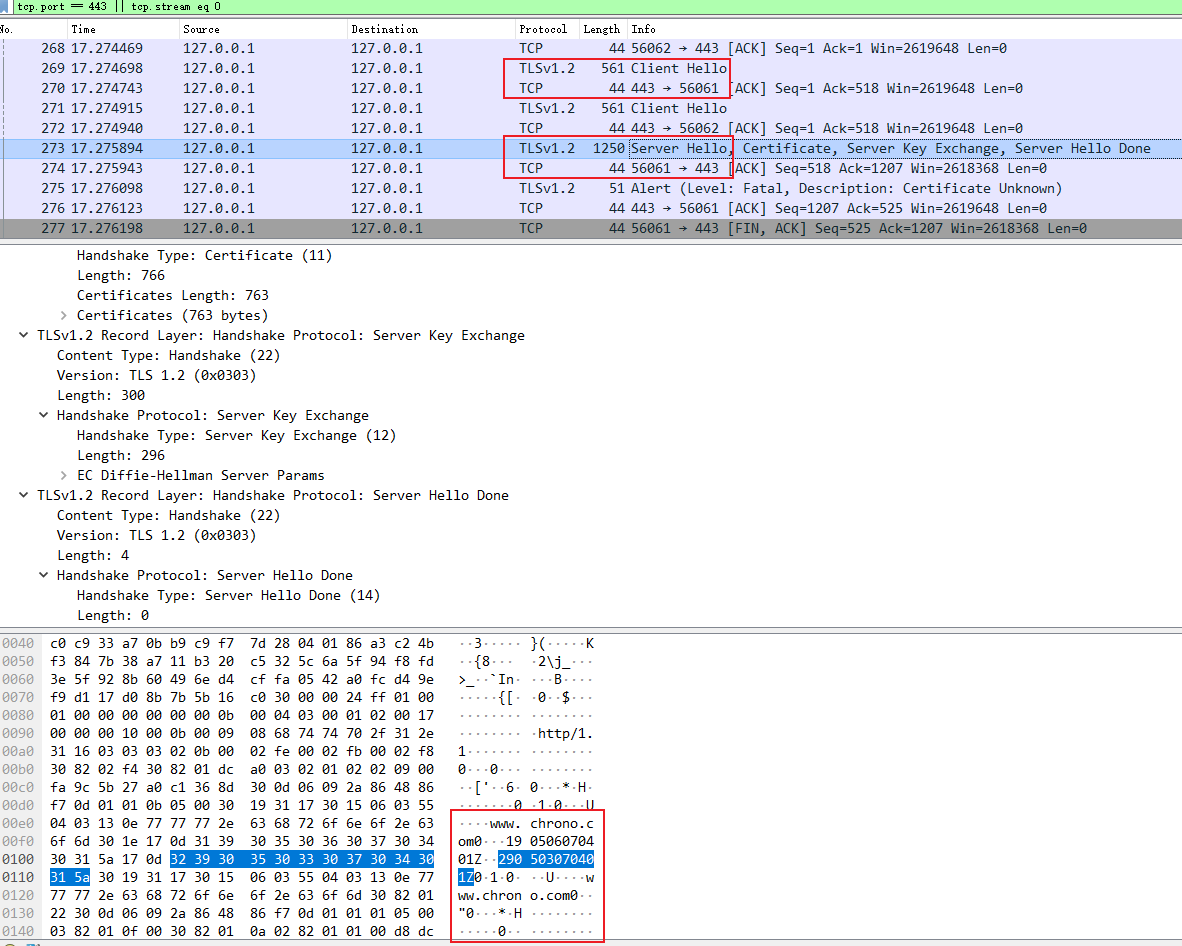Image resolution: width=1182 pixels, height=946 pixels.
Task: Click hex offset 0100 row bytes
Action: [x=241, y=859]
